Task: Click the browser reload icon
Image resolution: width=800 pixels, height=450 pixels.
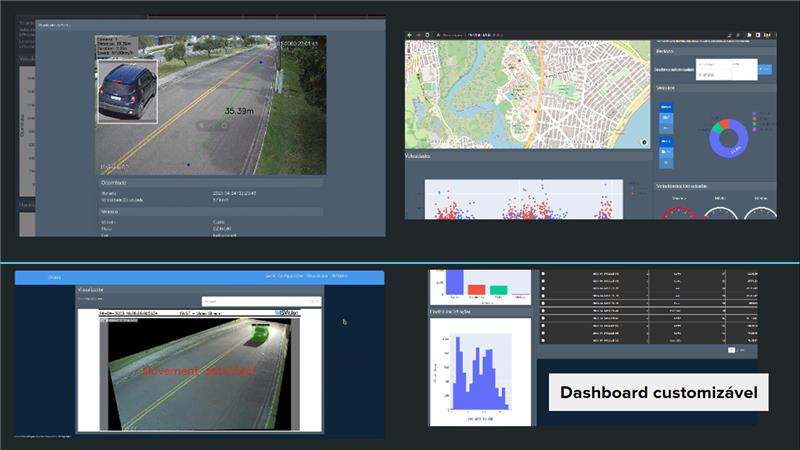Action: [427, 34]
